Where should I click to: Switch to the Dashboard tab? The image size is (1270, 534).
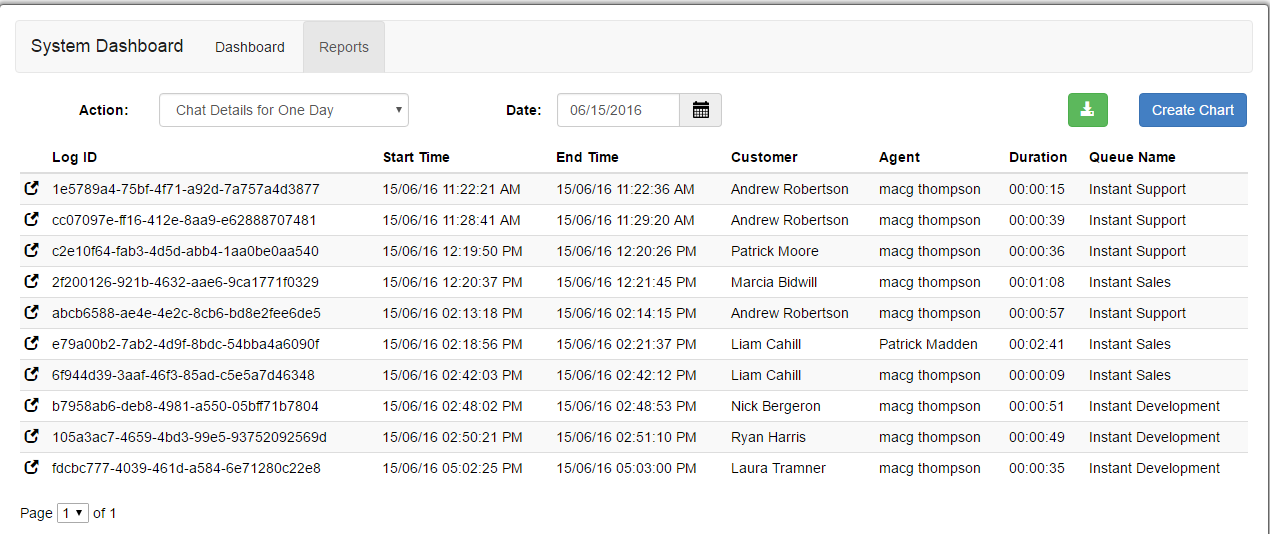(x=250, y=47)
